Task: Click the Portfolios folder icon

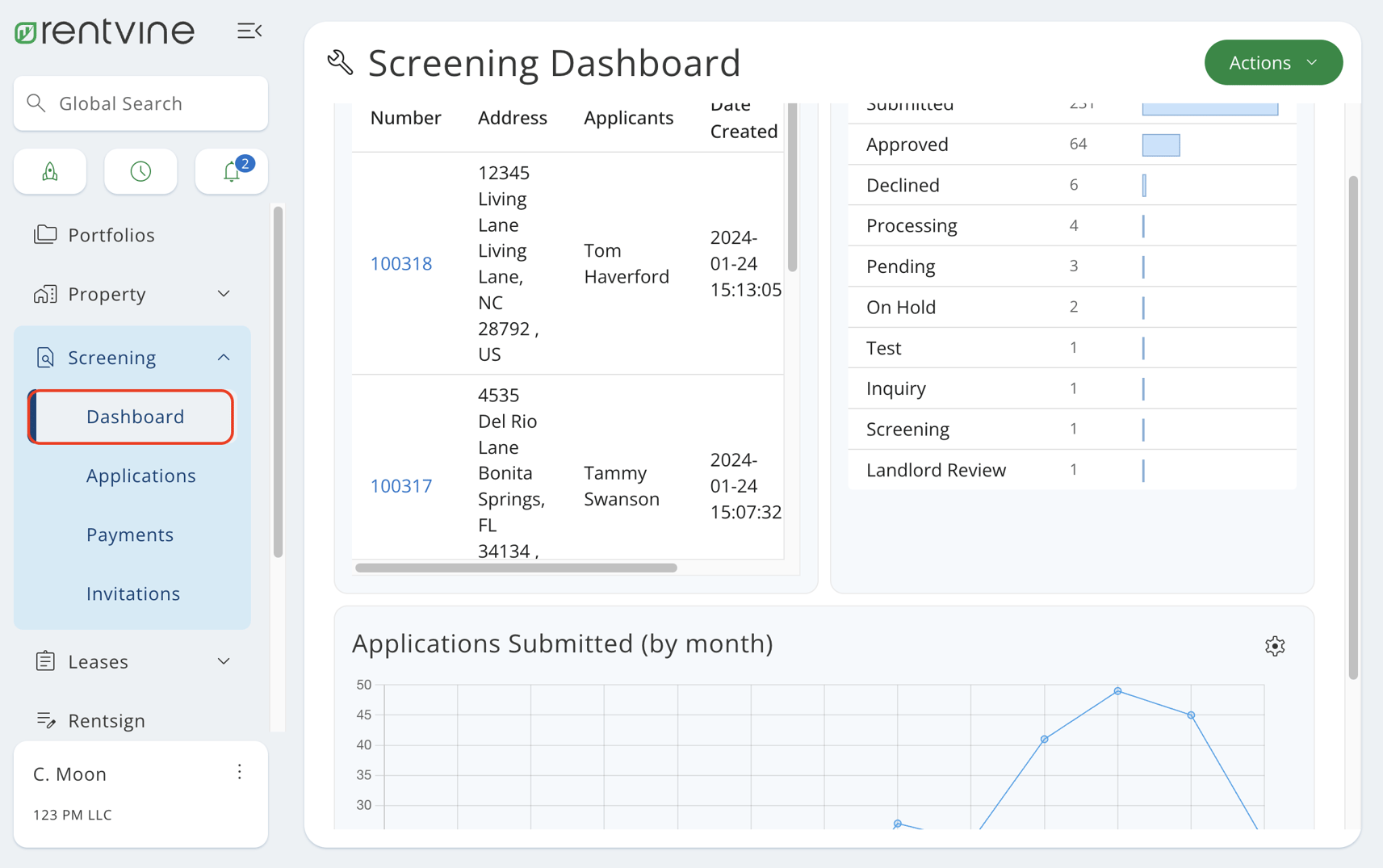Action: 44,234
